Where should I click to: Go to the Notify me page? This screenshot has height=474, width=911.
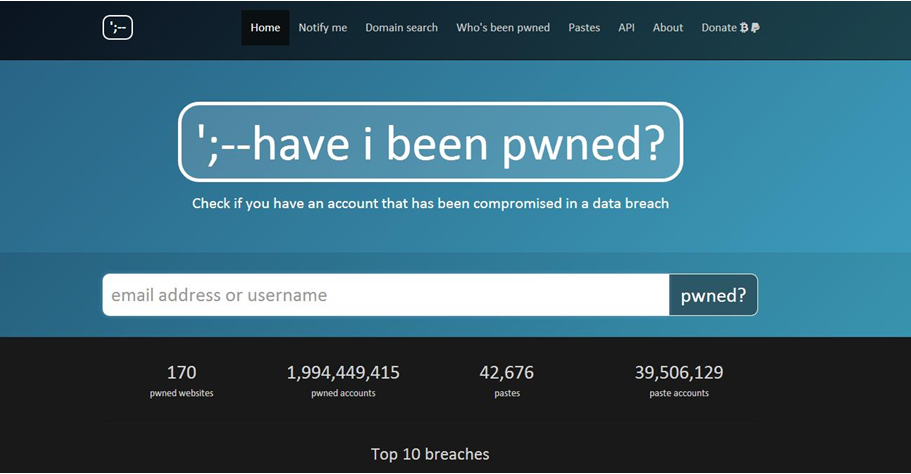(322, 28)
